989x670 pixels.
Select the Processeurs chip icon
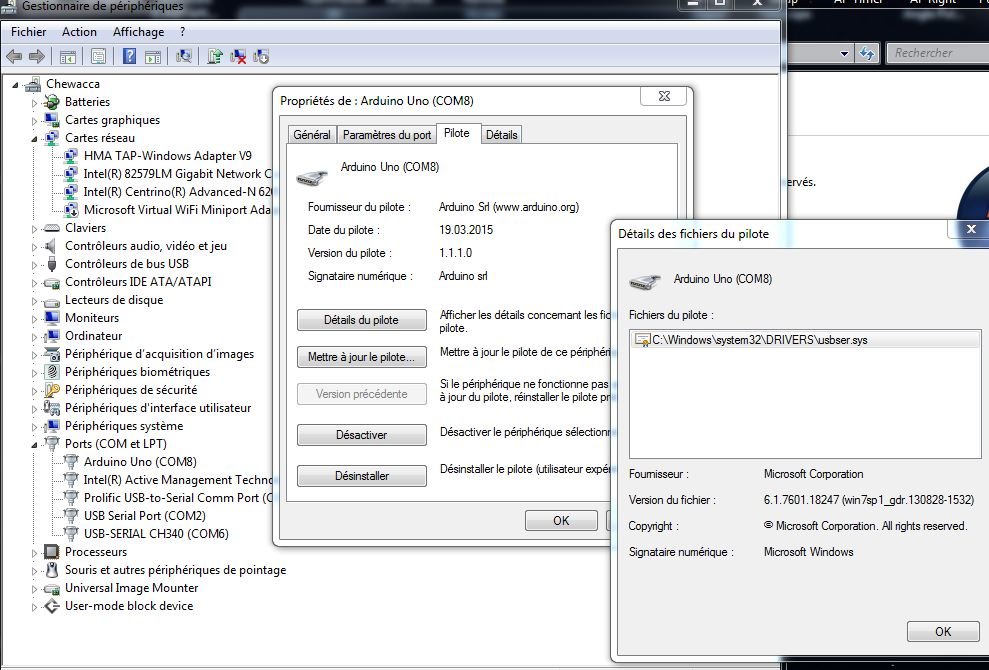pos(52,552)
